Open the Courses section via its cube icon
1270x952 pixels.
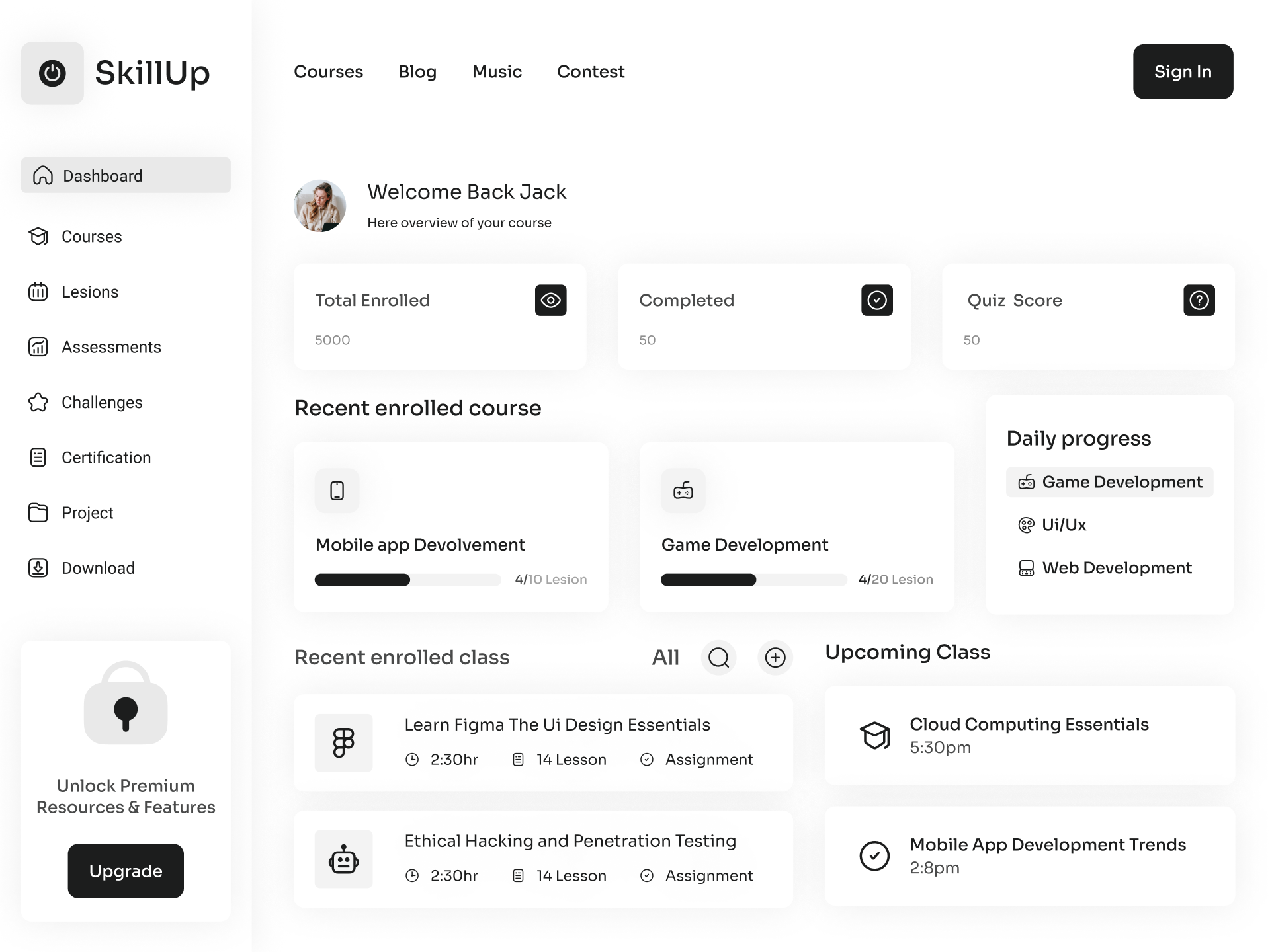tap(38, 237)
